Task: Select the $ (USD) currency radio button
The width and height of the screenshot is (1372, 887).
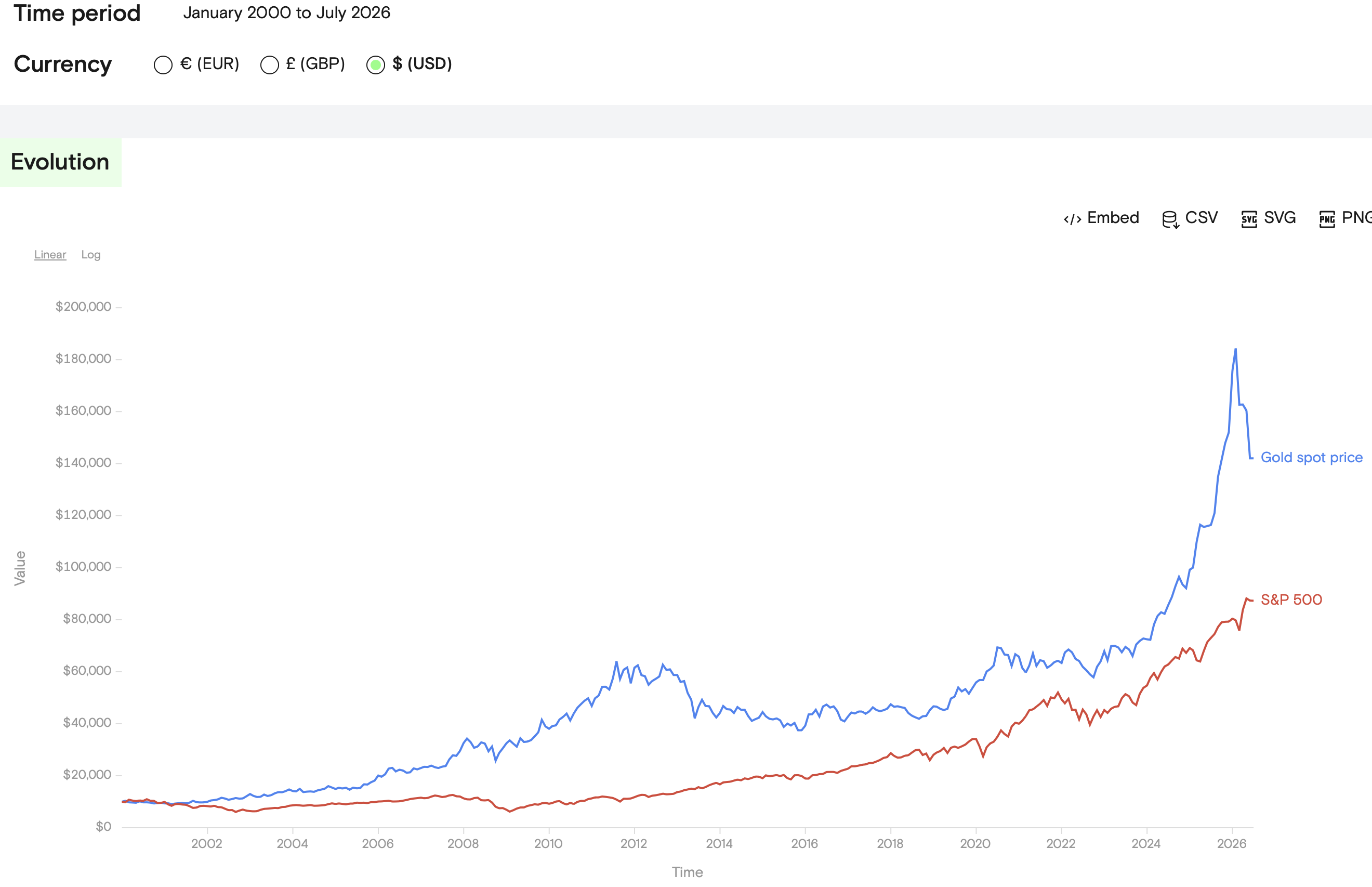Action: pyautogui.click(x=375, y=64)
